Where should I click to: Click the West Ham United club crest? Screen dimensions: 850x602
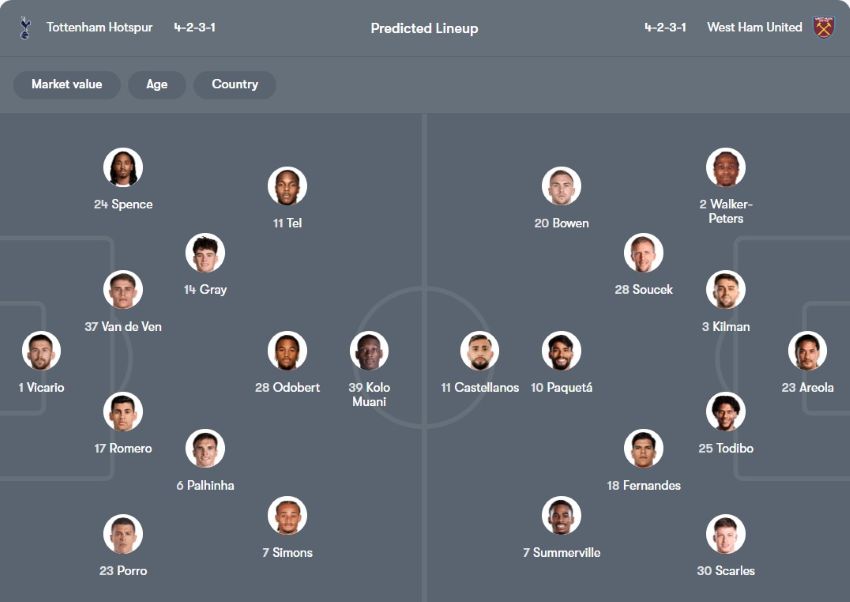823,28
